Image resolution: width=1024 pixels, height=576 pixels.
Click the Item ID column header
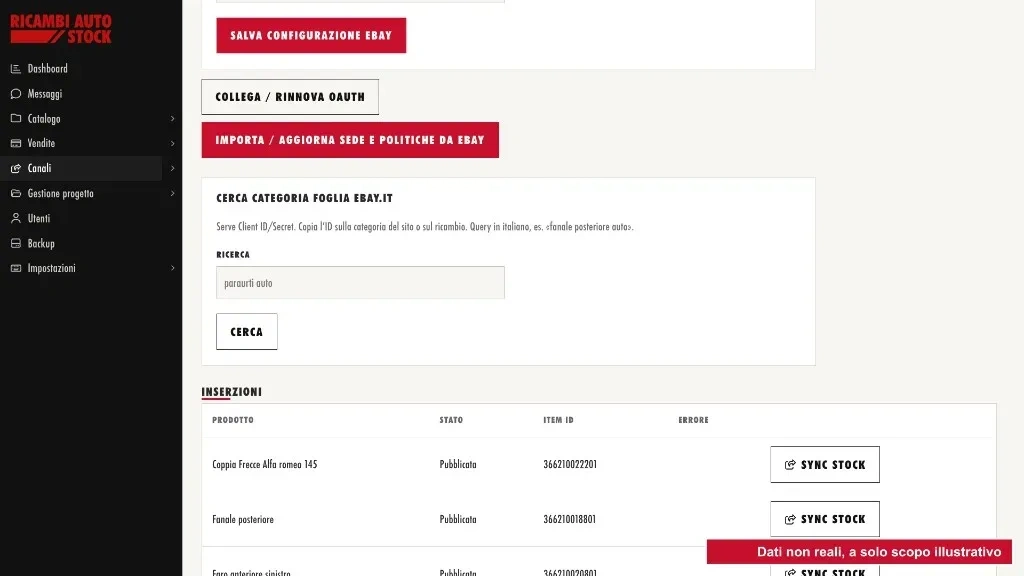558,420
